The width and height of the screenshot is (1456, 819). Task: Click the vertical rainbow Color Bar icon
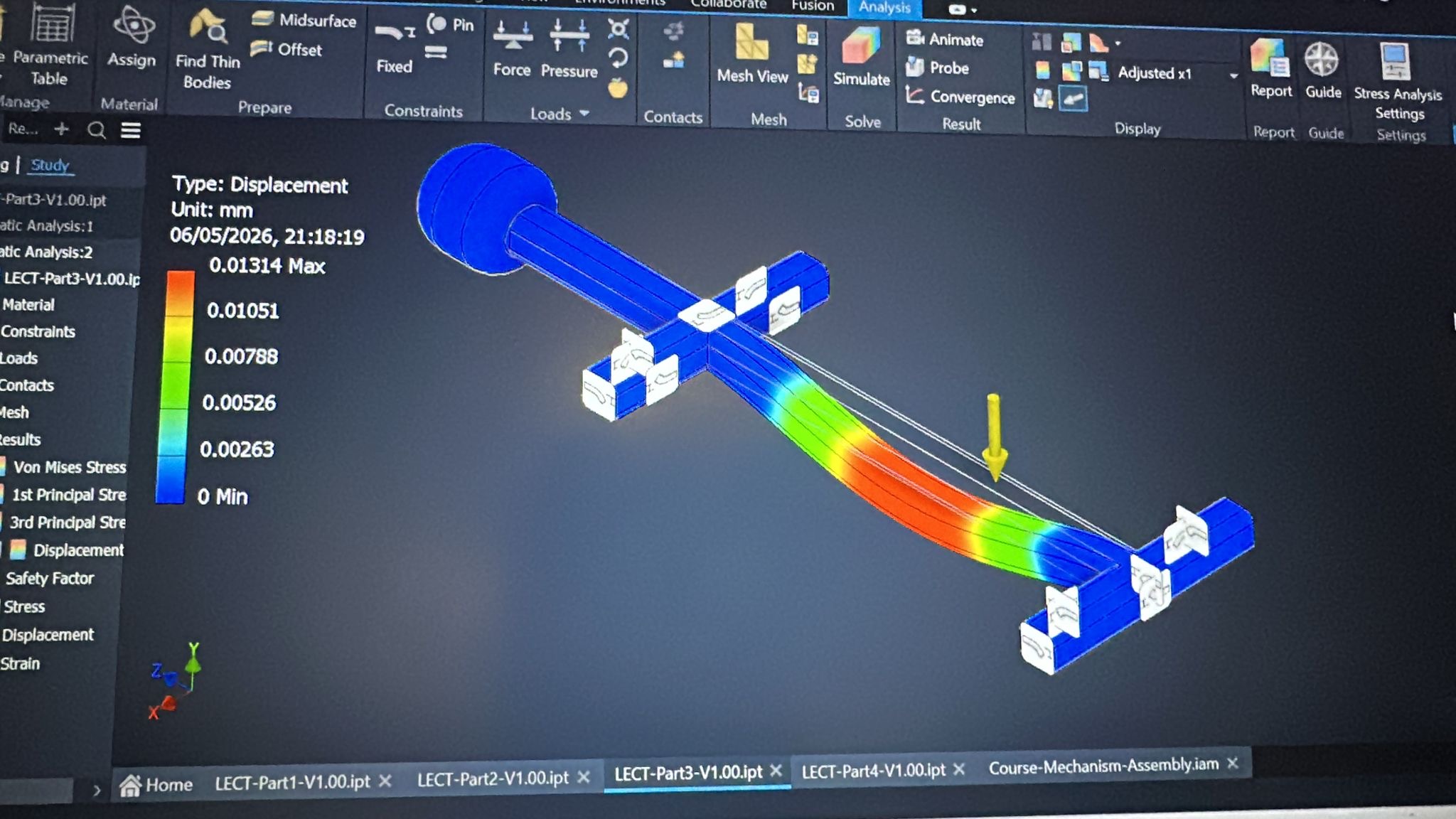coord(1042,70)
